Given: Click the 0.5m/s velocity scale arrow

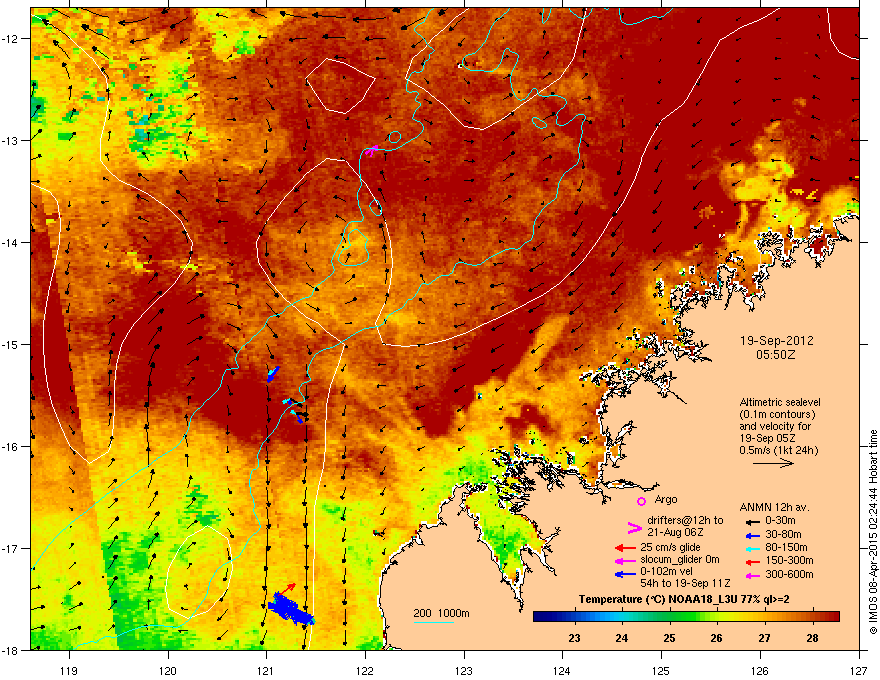Looking at the screenshot, I should click(x=773, y=463).
